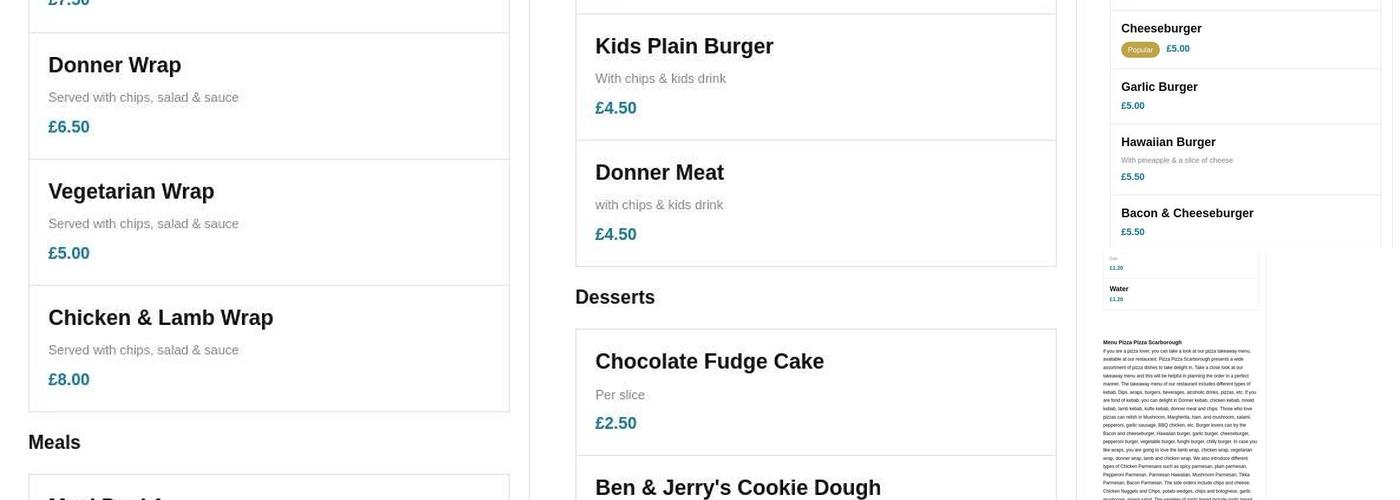Choose the Garlic Burger item
This screenshot has height=500, width=1400.
click(1159, 87)
